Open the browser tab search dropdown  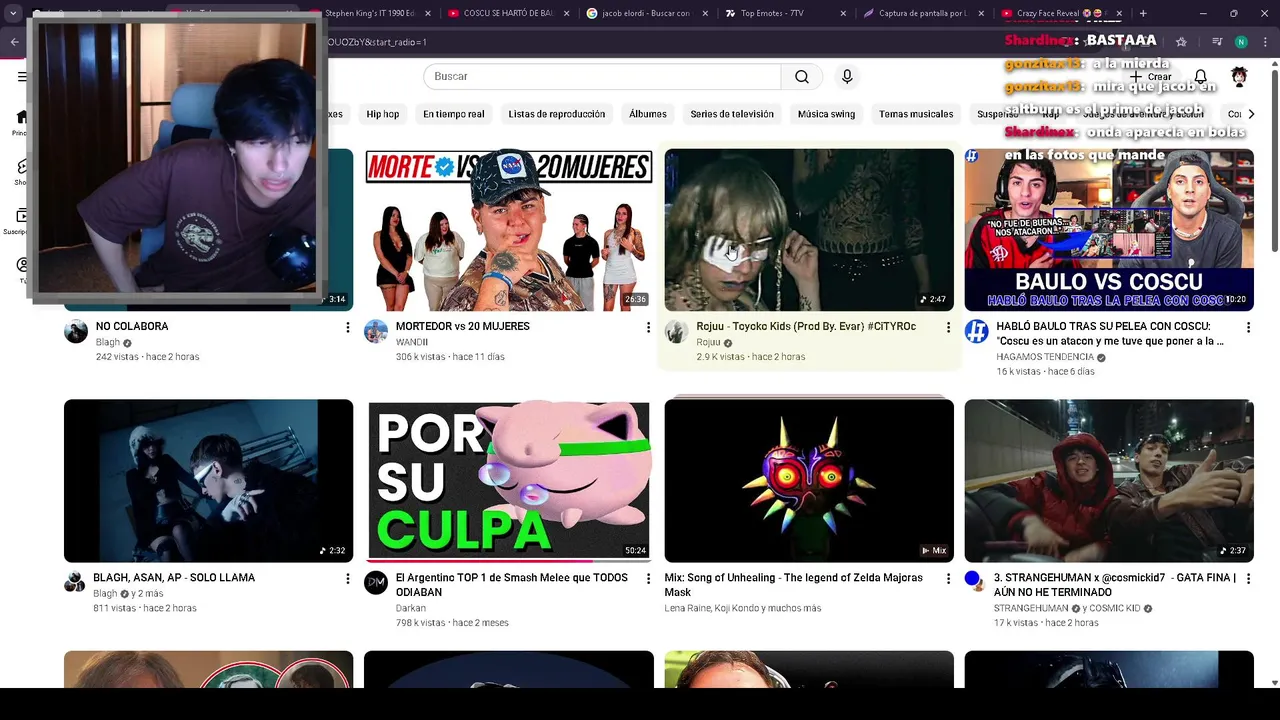point(13,13)
